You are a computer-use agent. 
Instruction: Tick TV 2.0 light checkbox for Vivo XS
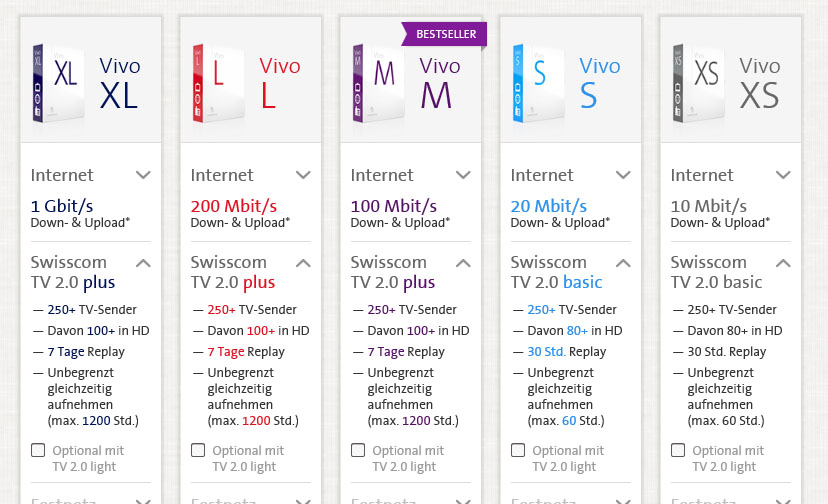pos(678,450)
